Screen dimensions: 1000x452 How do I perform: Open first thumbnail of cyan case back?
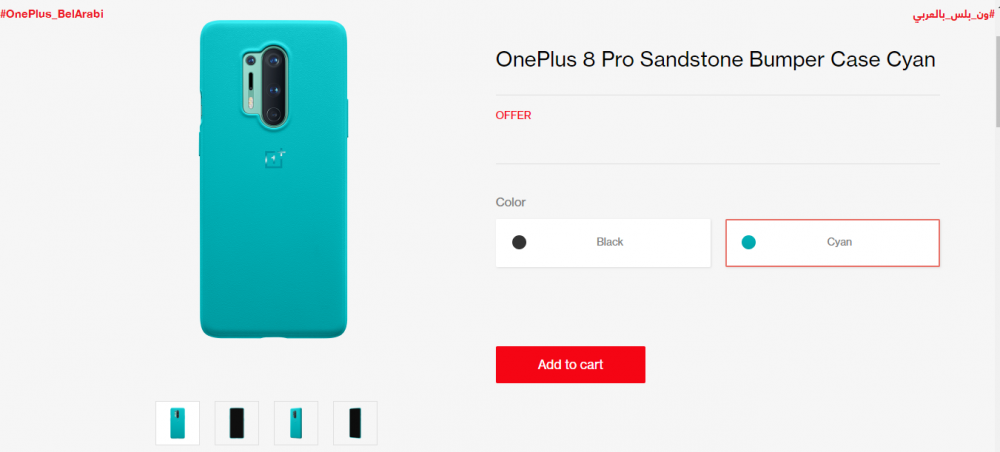[177, 423]
